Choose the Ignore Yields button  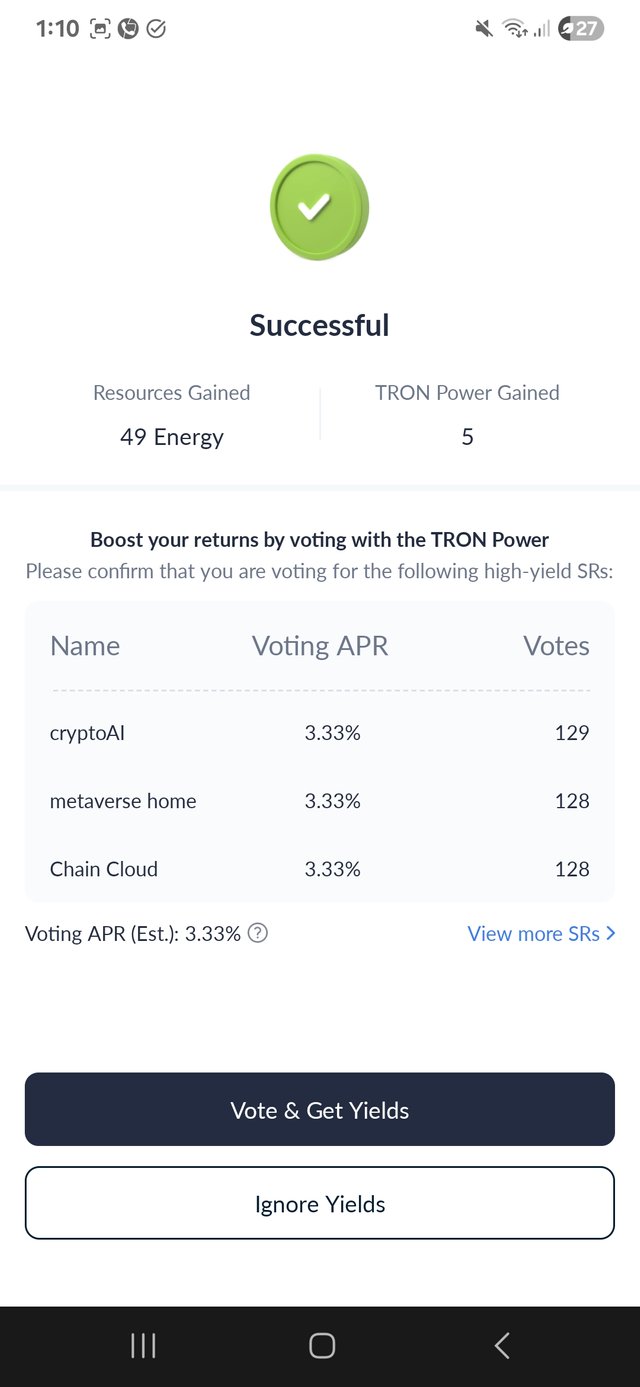(320, 1203)
